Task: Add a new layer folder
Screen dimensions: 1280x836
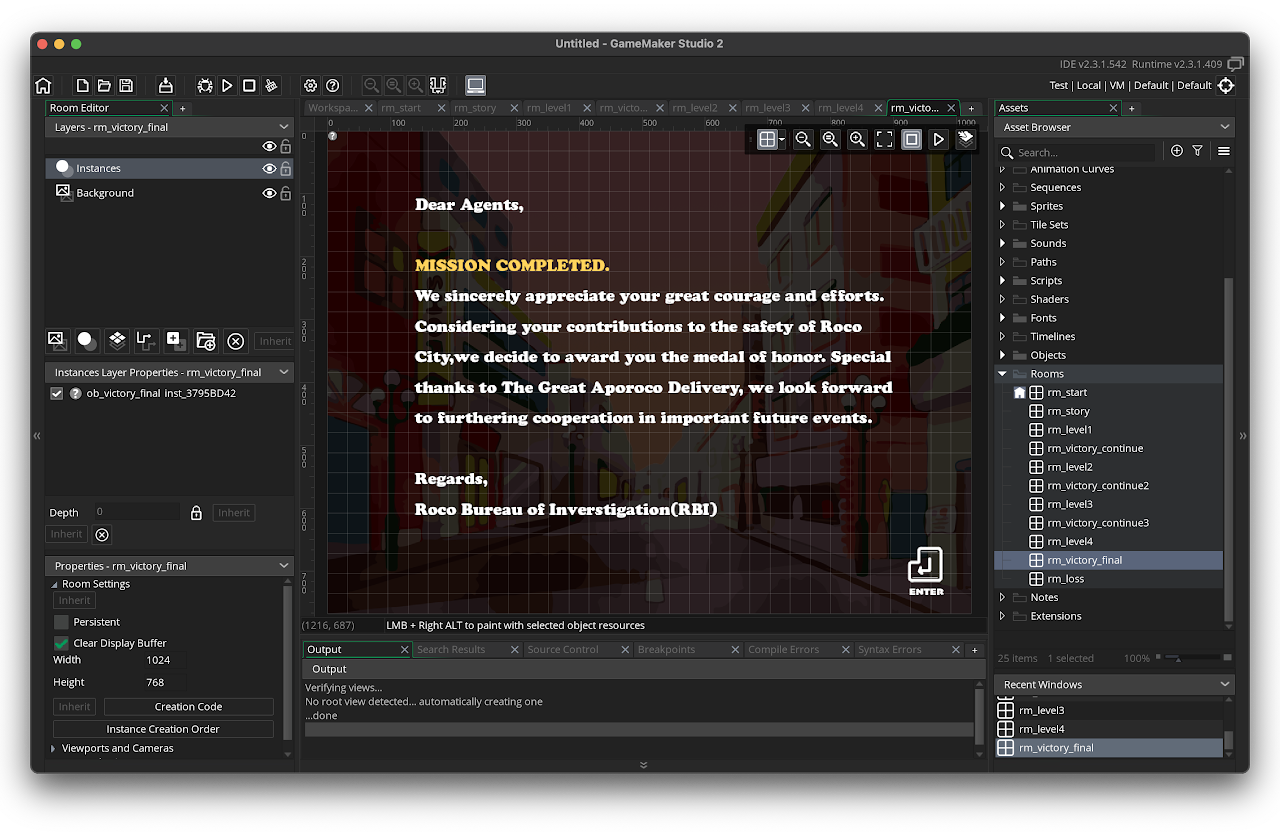Action: [206, 341]
